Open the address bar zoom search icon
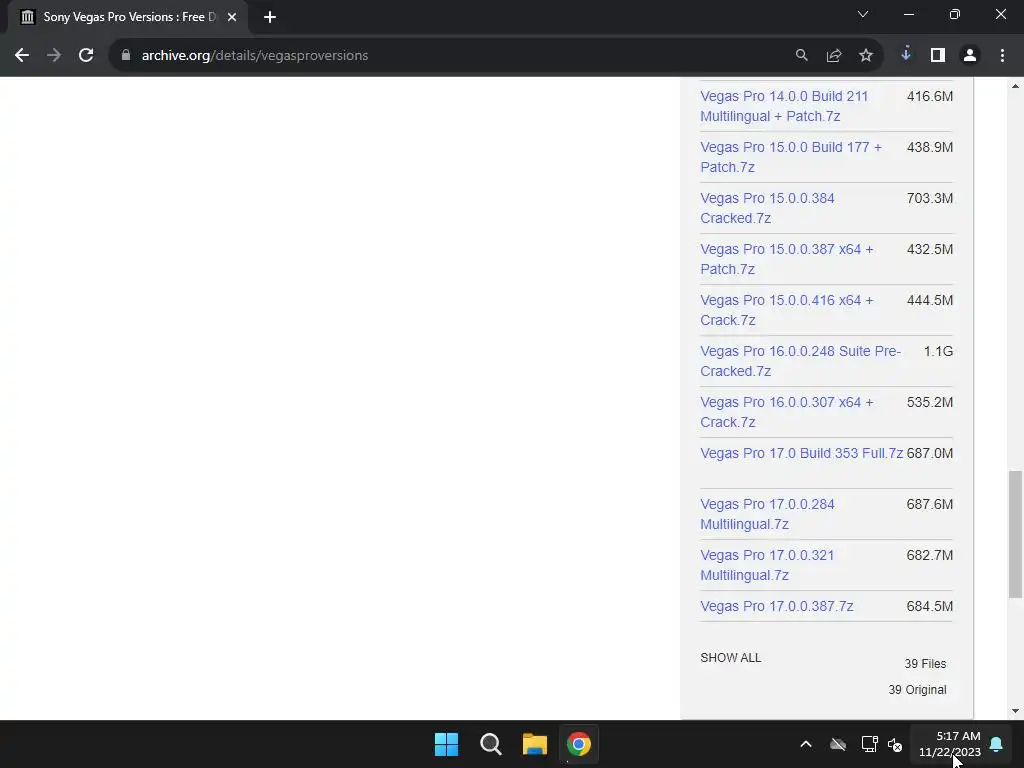 pyautogui.click(x=801, y=56)
